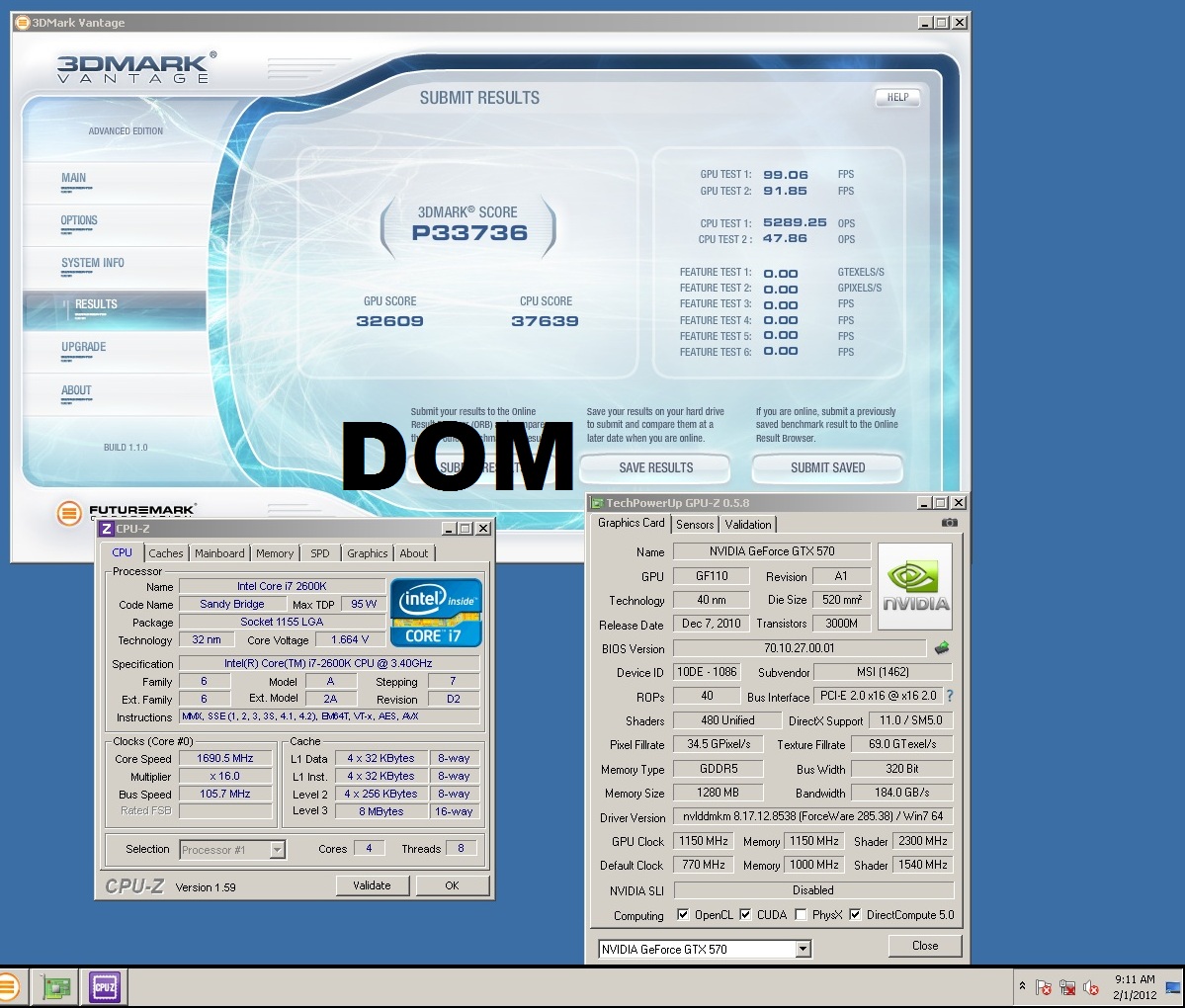
Task: Click the SAVE RESULTS button
Action: (655, 467)
